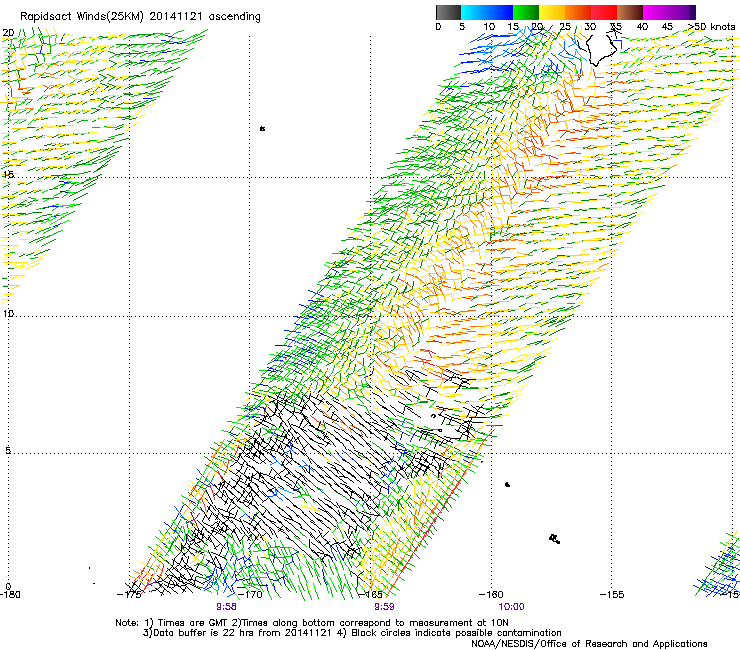Click the small island marker southeast of -160, 5N
The width and height of the screenshot is (740, 650).
(x=507, y=484)
